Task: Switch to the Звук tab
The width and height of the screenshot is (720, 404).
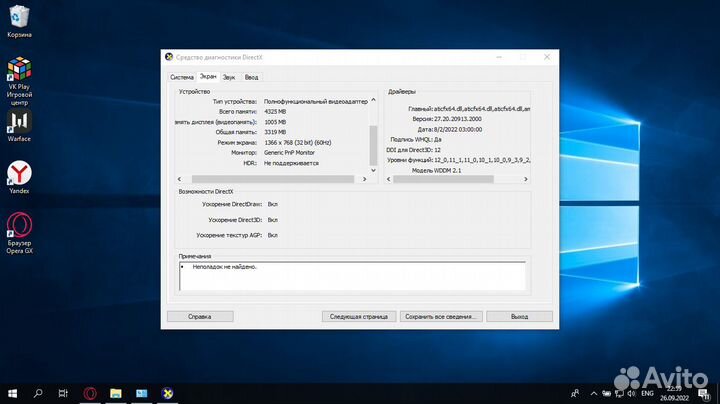Action: point(229,77)
